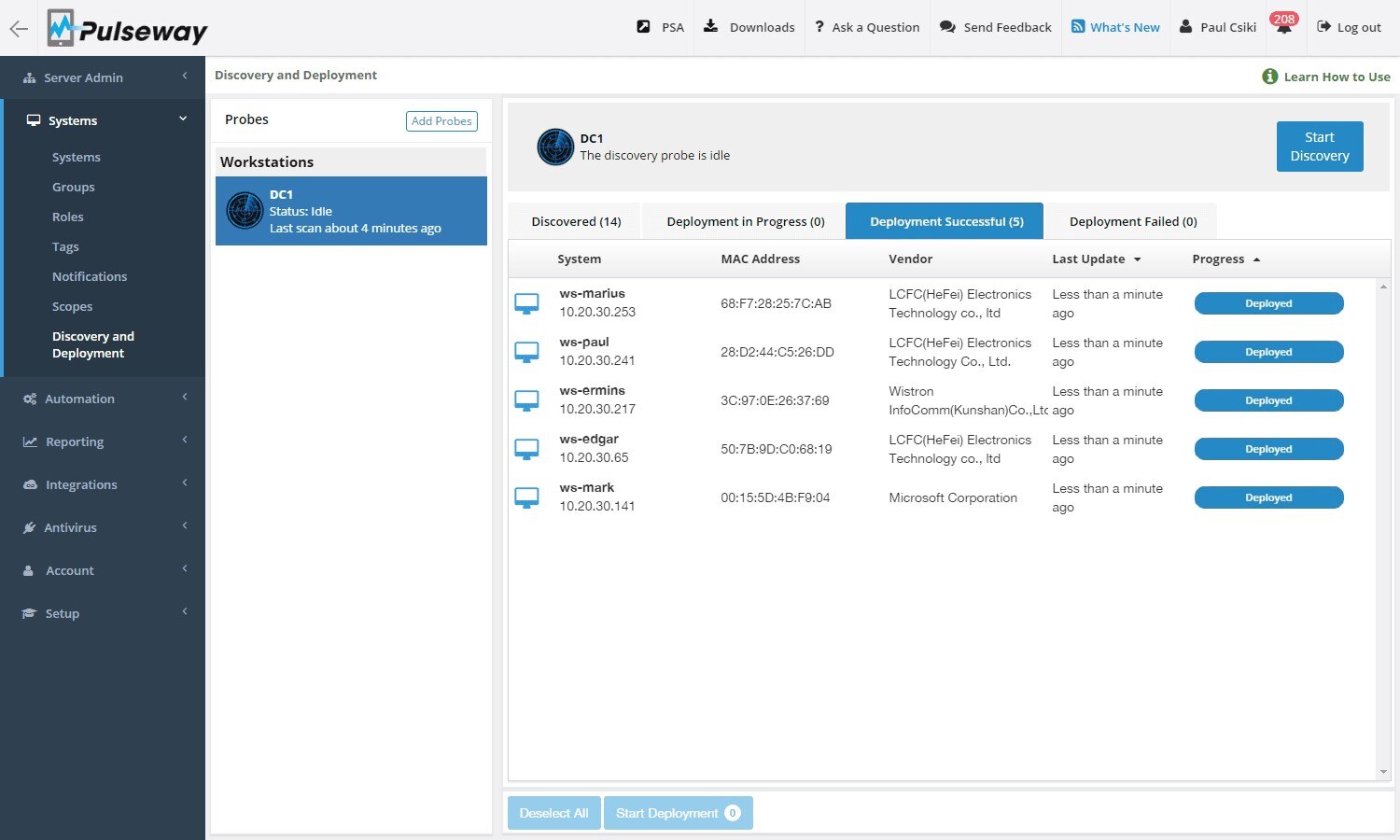Click the Automation gears icon

30,399
